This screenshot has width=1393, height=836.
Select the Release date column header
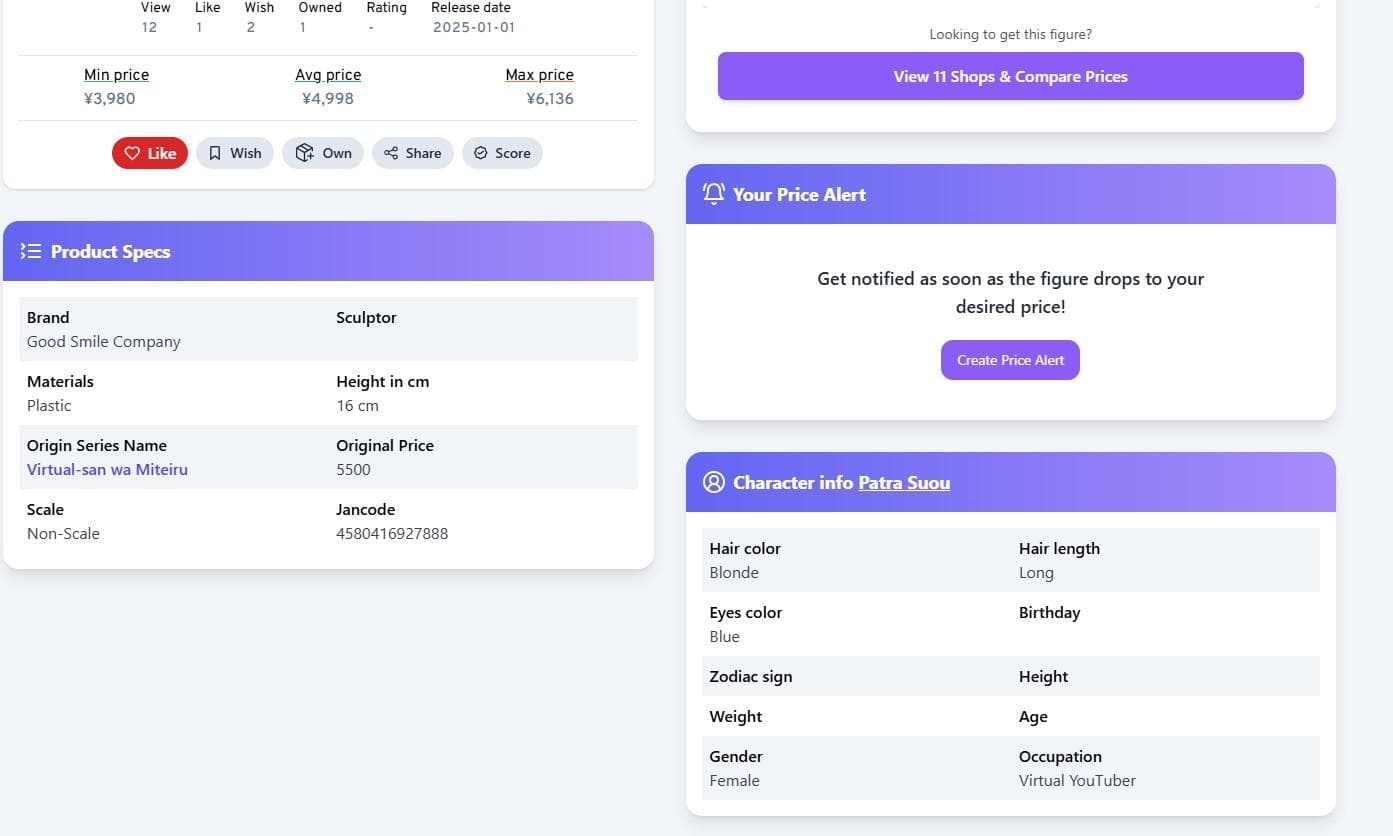[x=470, y=7]
